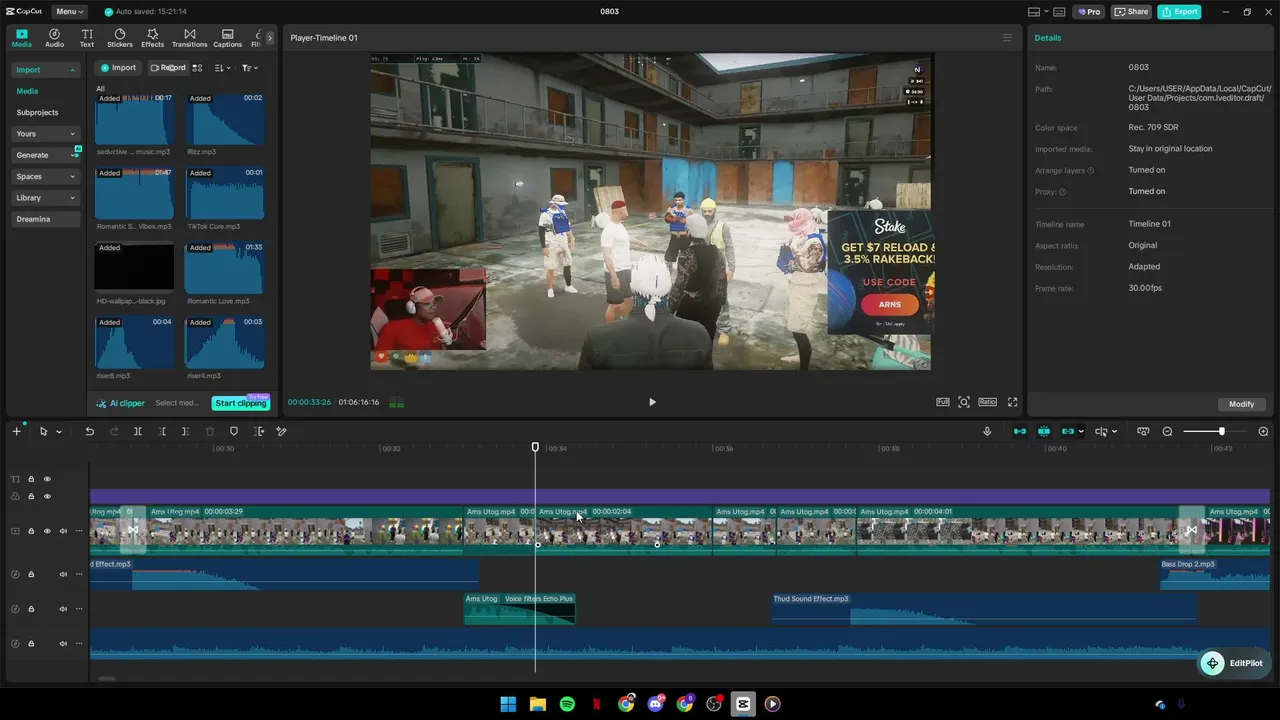Click the Add marker shield icon

coord(234,431)
